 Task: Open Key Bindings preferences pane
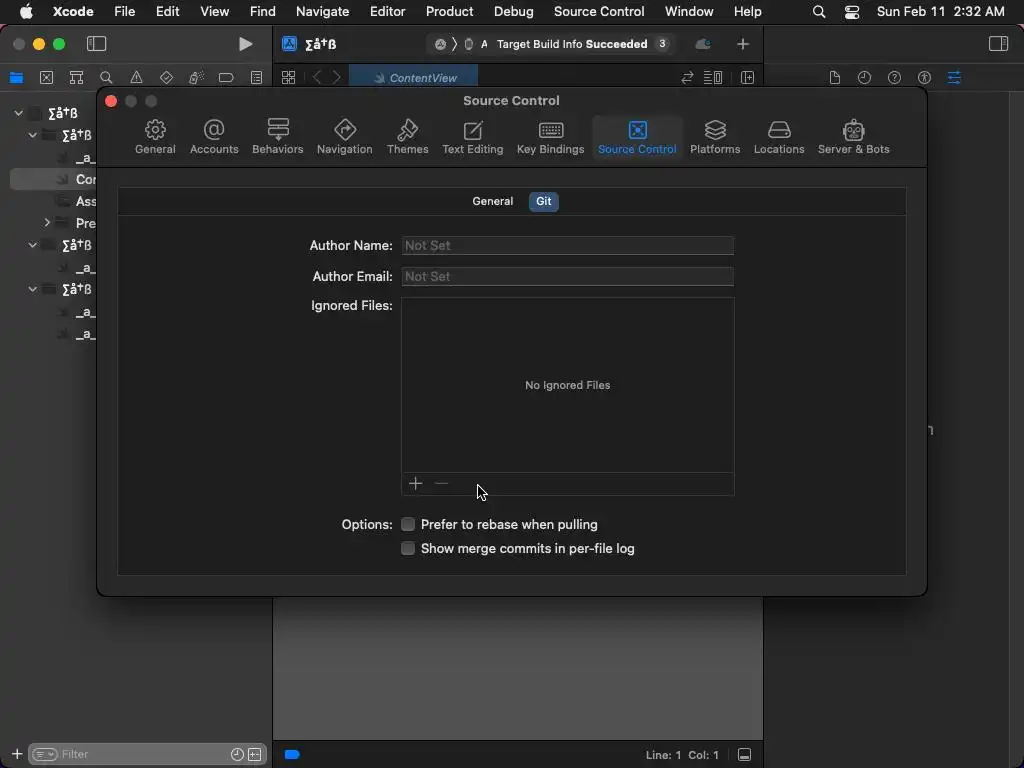click(551, 136)
